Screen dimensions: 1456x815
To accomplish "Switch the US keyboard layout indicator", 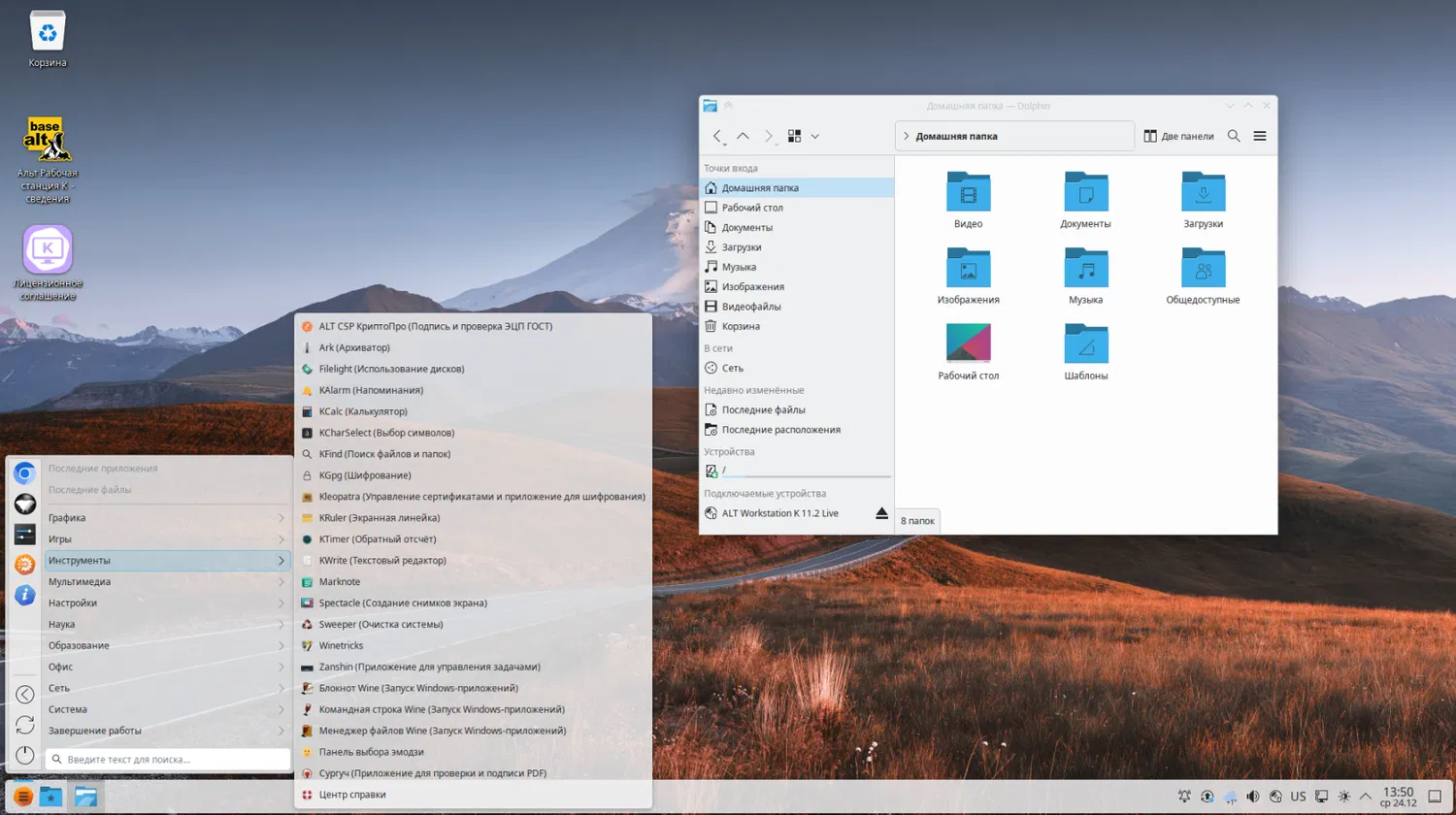I will click(x=1298, y=797).
